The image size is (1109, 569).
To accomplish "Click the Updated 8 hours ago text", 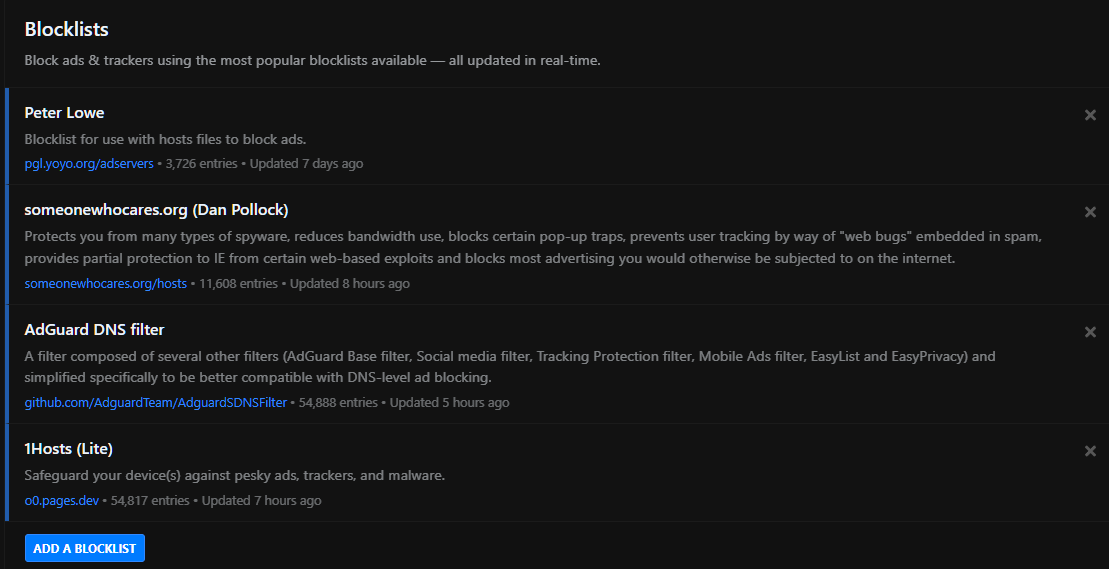I will tap(350, 283).
